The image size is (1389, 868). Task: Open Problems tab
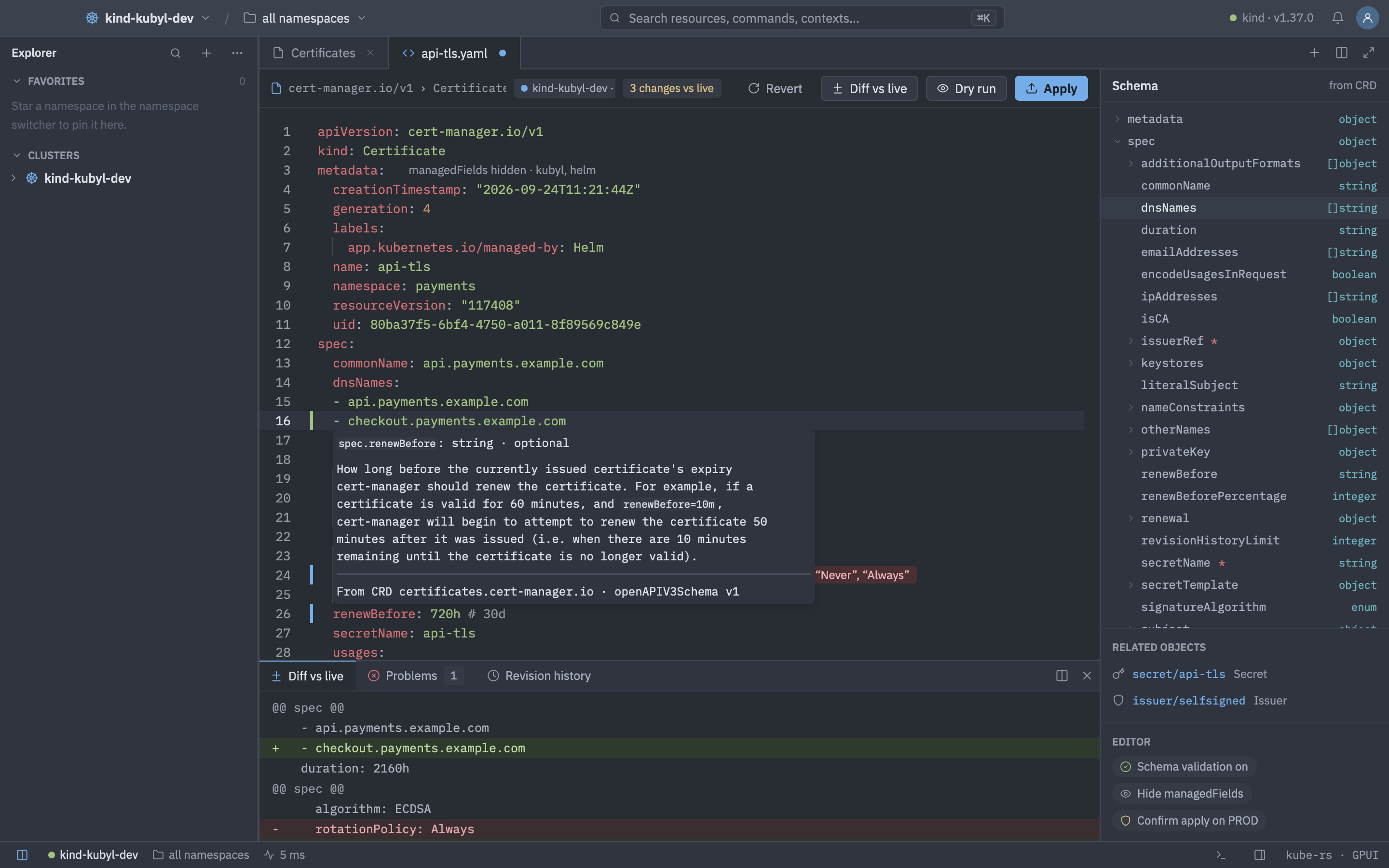tap(415, 676)
